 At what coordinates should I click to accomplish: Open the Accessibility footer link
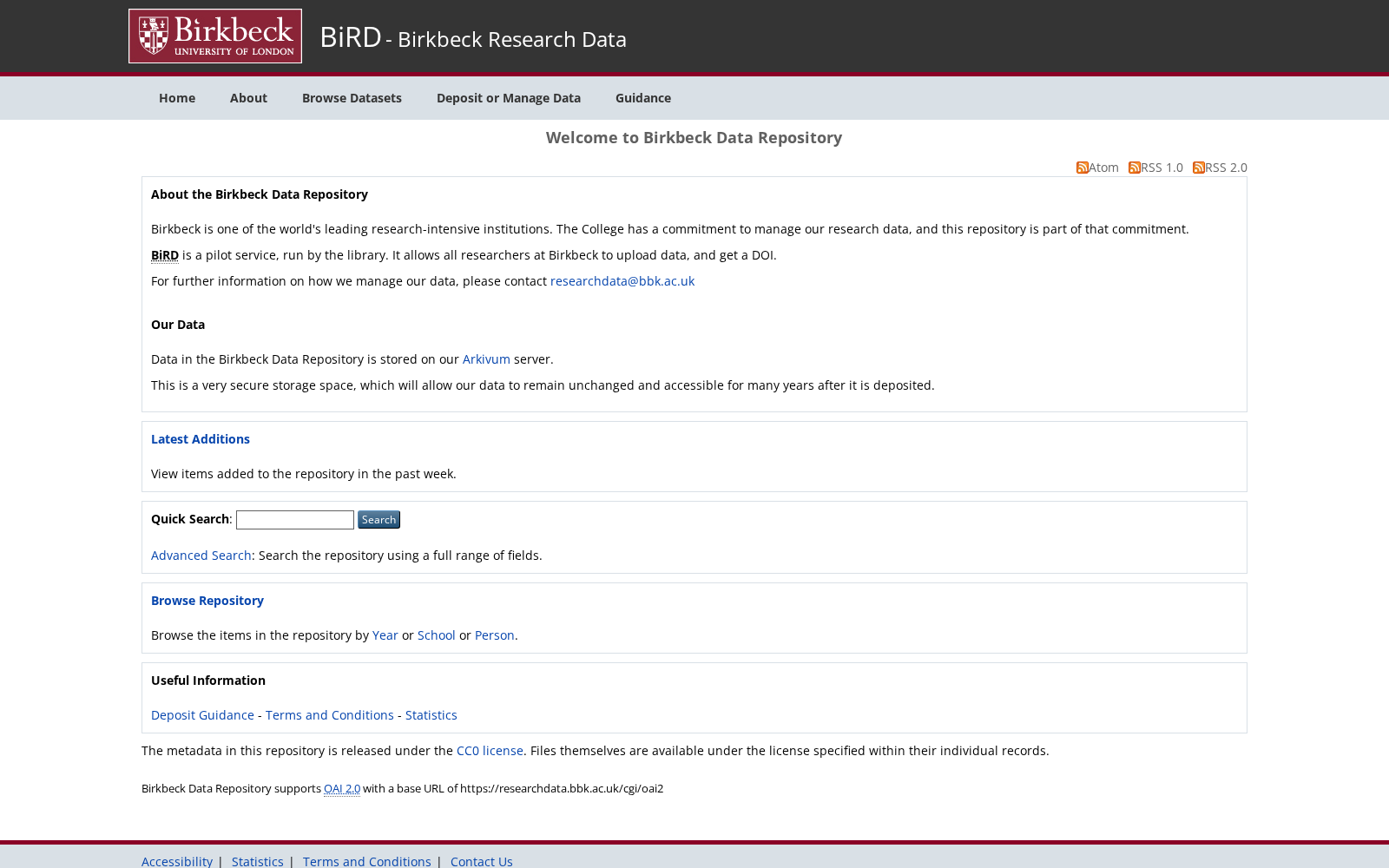pos(177,861)
